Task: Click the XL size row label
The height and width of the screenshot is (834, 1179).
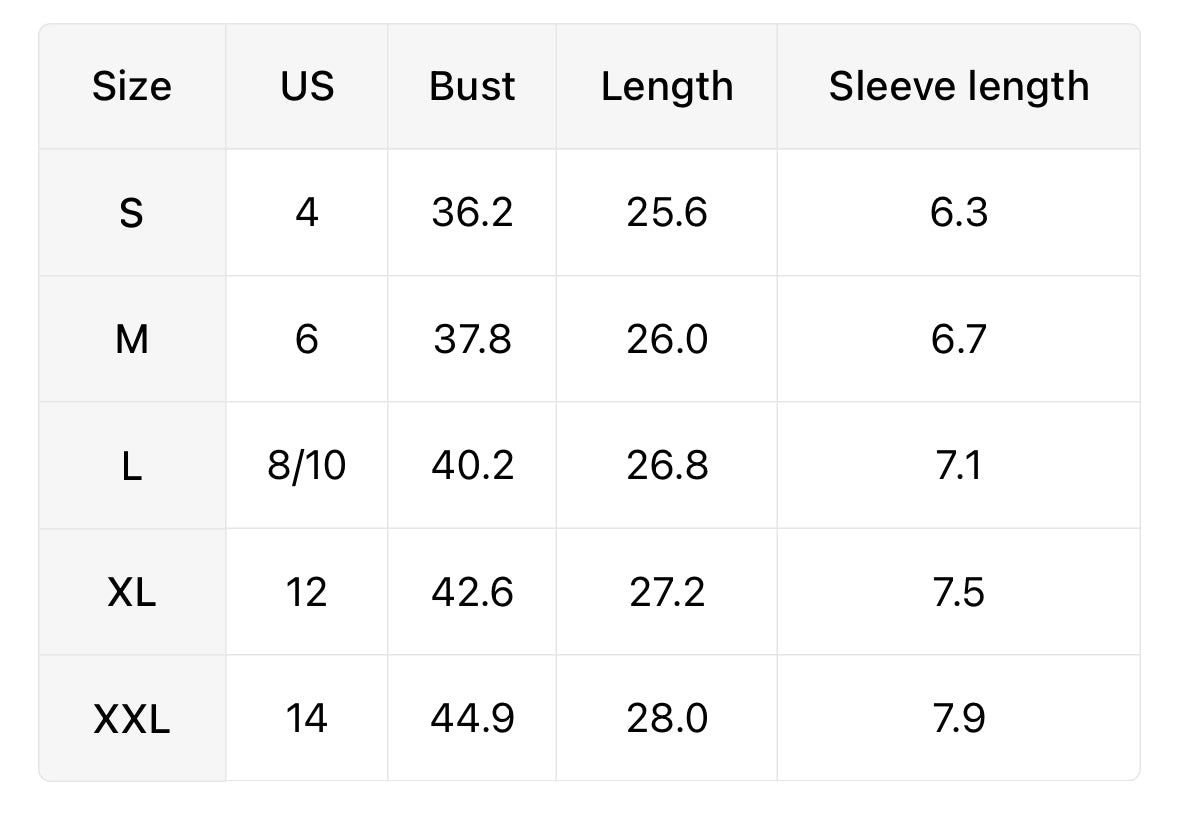Action: (x=132, y=593)
